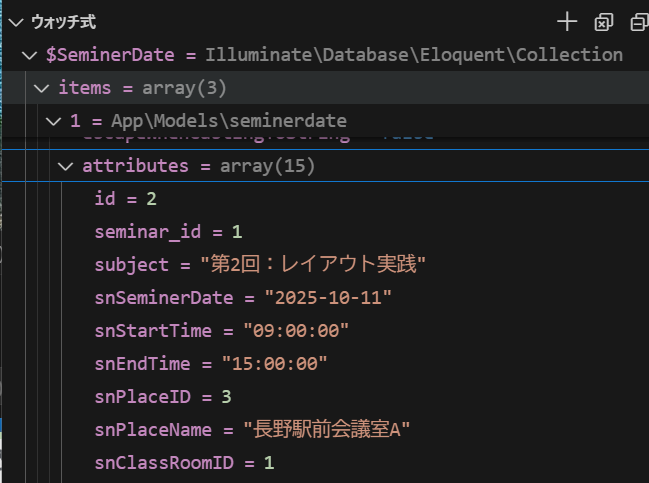Viewport: 649px width, 483px height.
Task: Collapse item 1 App\Models\seminerdate node
Action: [53, 121]
